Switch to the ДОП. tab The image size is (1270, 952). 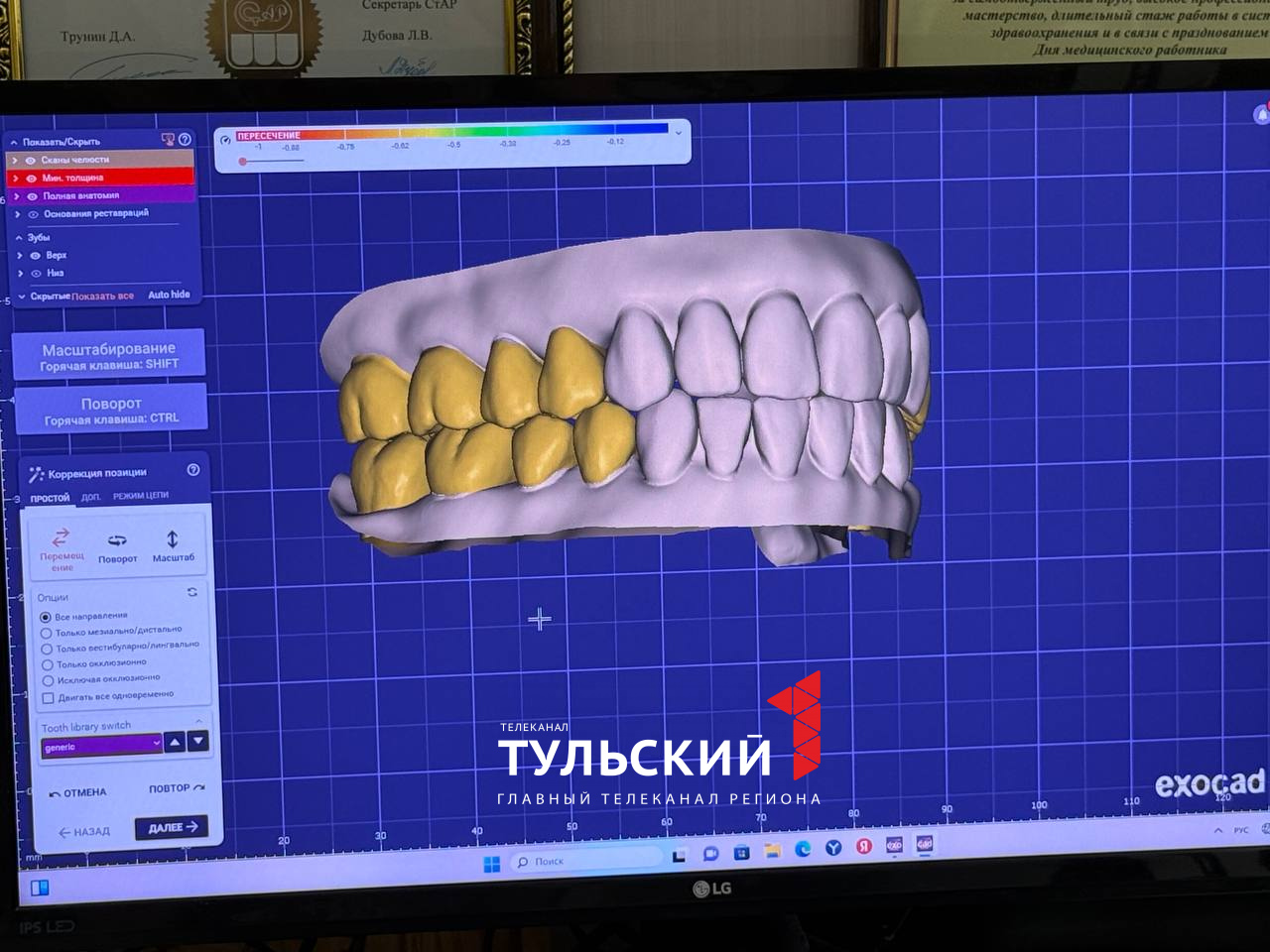pyautogui.click(x=91, y=497)
